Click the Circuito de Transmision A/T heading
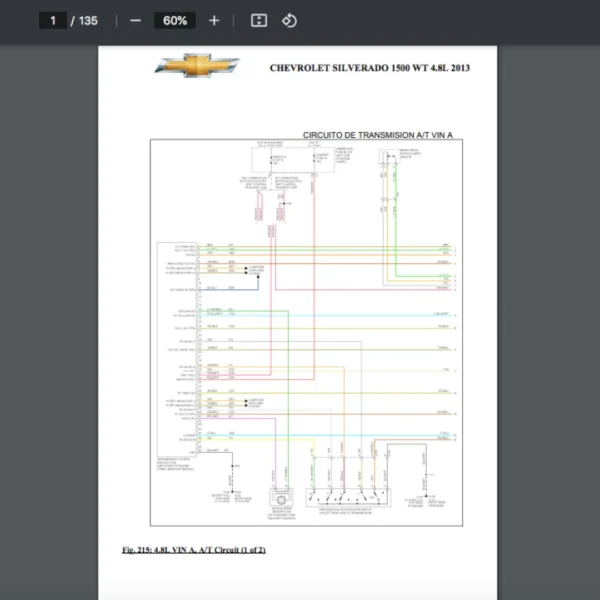Screen dimensions: 600x600 384,134
